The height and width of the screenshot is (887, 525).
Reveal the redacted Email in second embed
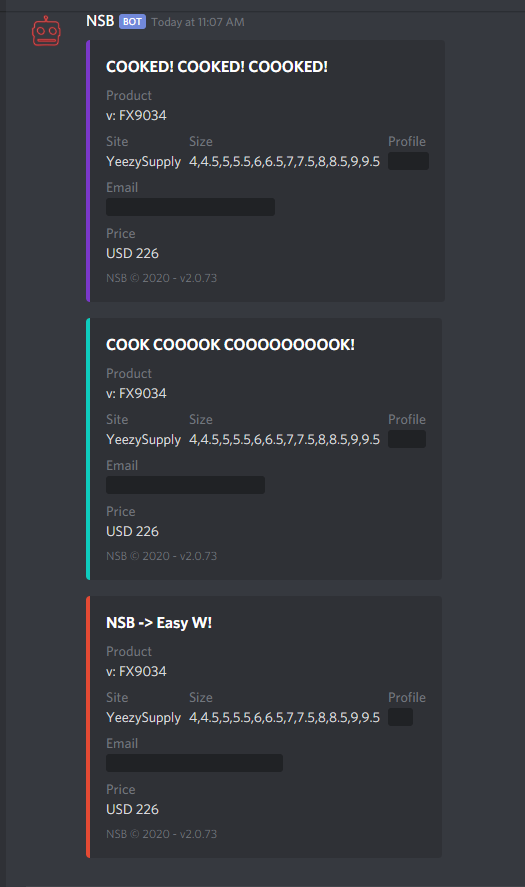click(186, 485)
